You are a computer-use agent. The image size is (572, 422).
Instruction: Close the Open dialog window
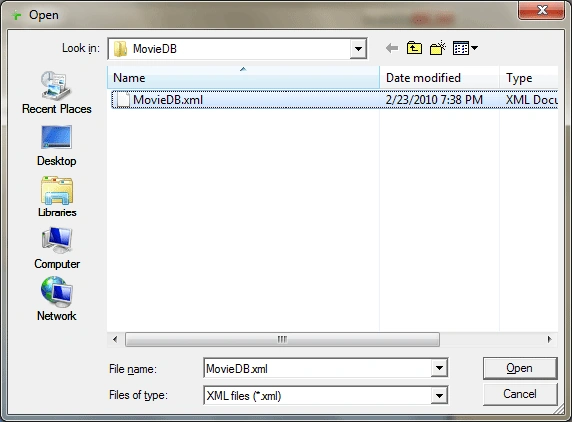[542, 10]
